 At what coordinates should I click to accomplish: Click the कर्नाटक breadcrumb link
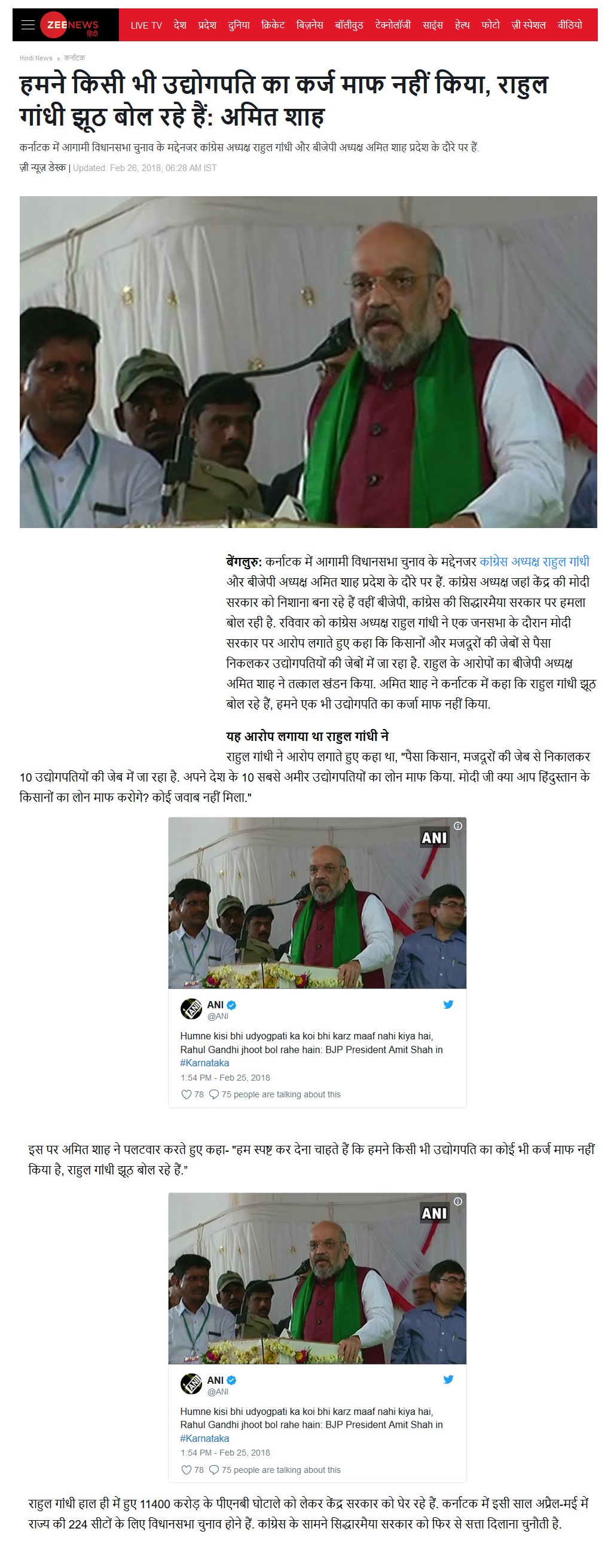74,58
